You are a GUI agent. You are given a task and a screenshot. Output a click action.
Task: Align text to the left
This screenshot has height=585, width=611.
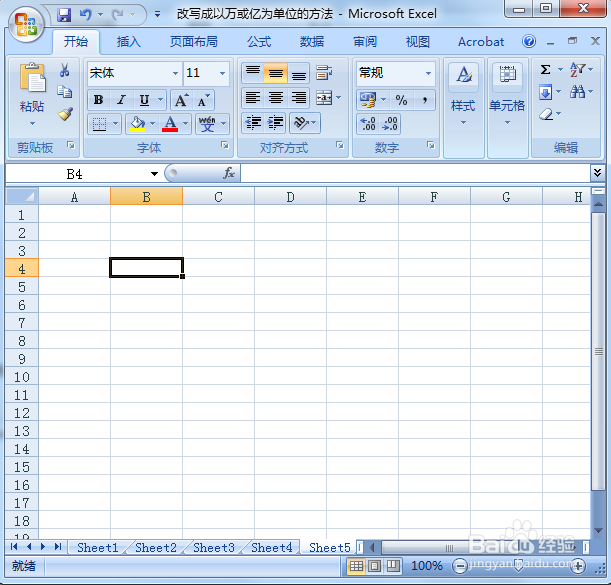click(x=253, y=98)
